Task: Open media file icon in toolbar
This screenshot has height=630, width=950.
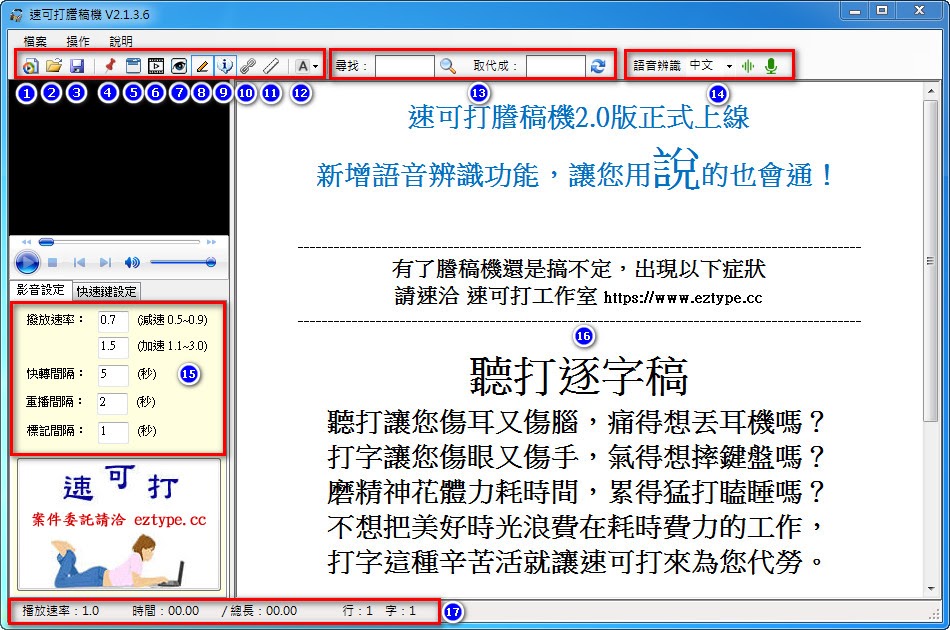Action: [30, 66]
